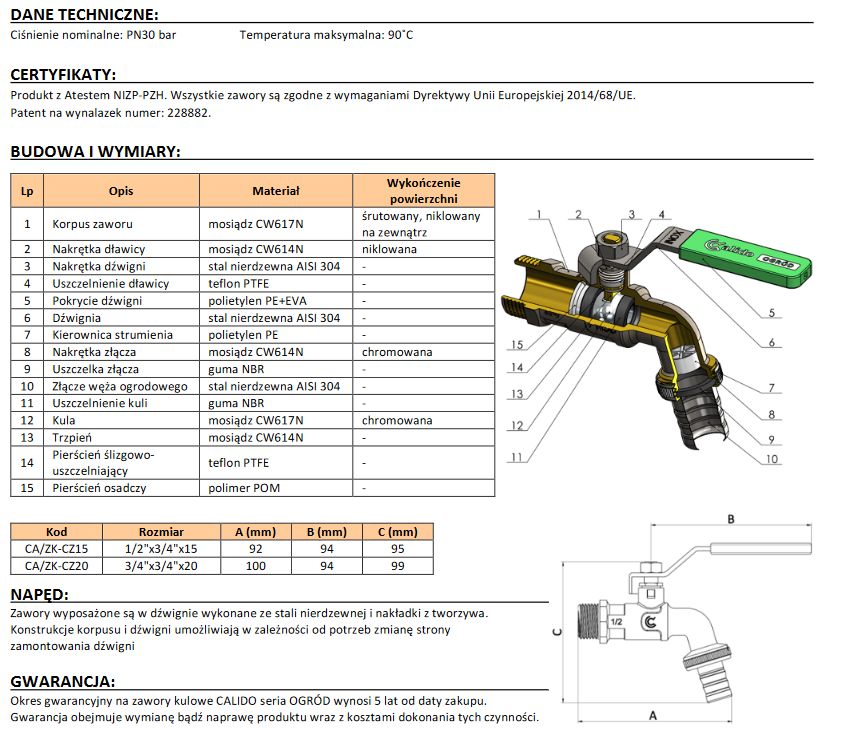Click the line starting 'Produkt z Atestem NIZP-PZH'
The width and height of the screenshot is (845, 730).
coord(323,95)
